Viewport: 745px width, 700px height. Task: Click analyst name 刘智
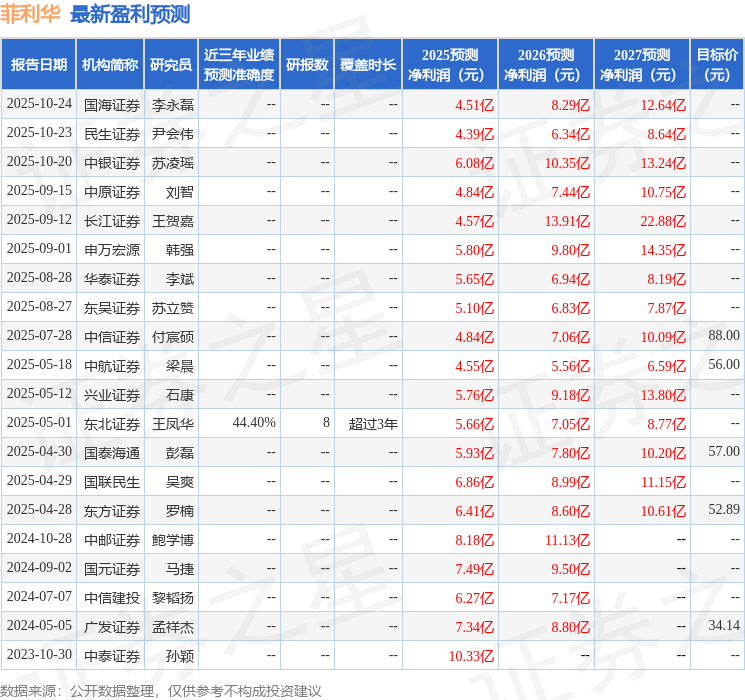pyautogui.click(x=180, y=192)
